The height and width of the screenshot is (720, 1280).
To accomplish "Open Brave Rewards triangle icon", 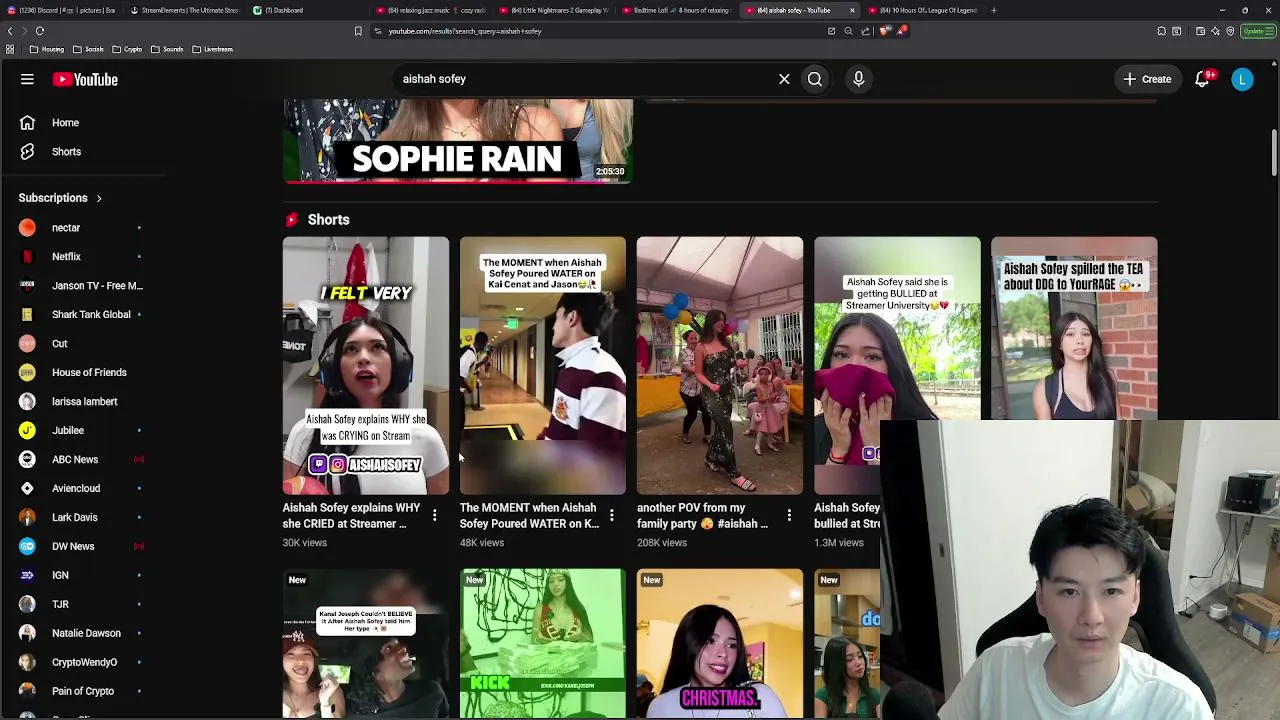I will 901,31.
